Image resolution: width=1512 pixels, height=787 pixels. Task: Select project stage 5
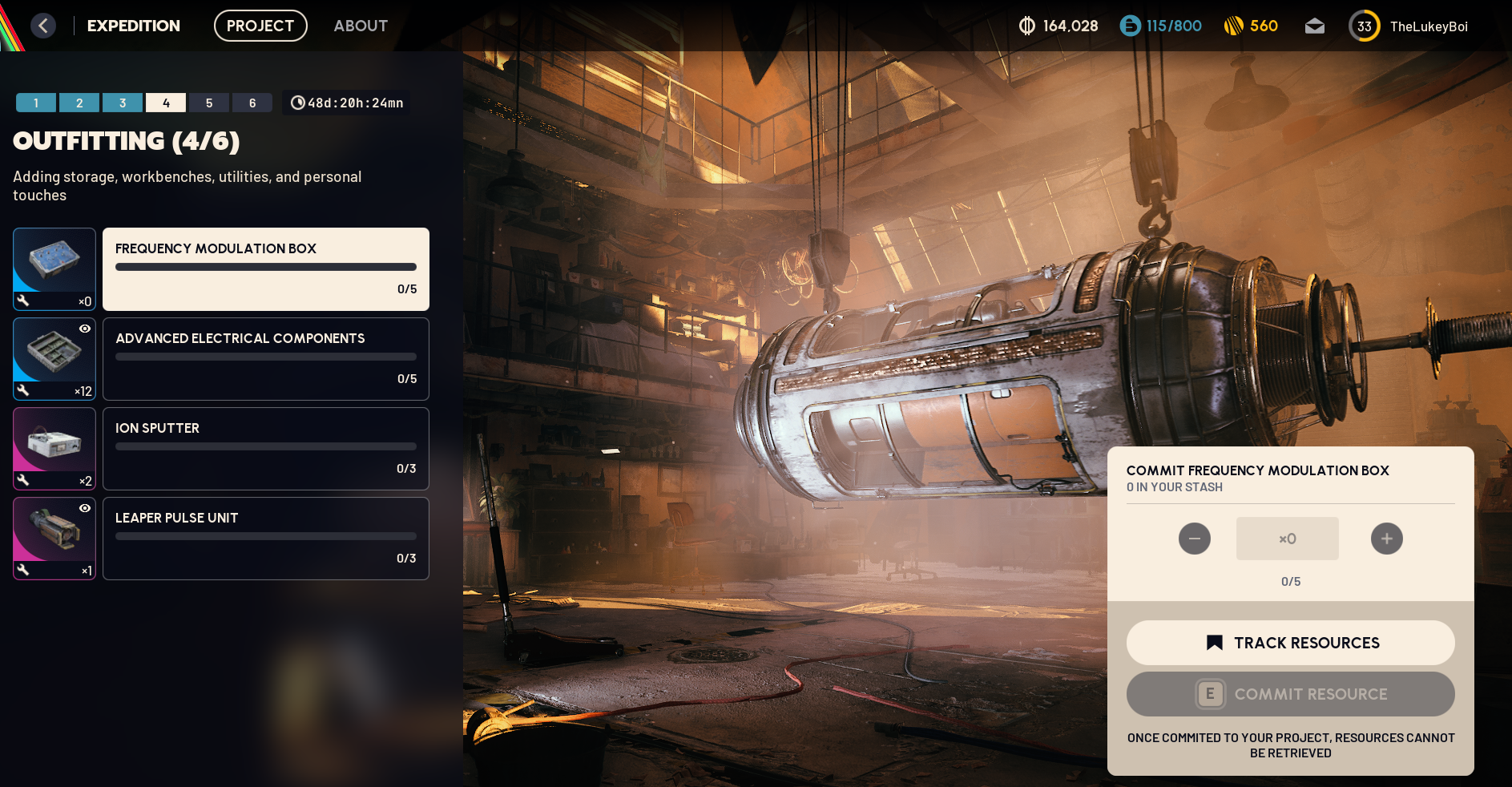[x=209, y=103]
